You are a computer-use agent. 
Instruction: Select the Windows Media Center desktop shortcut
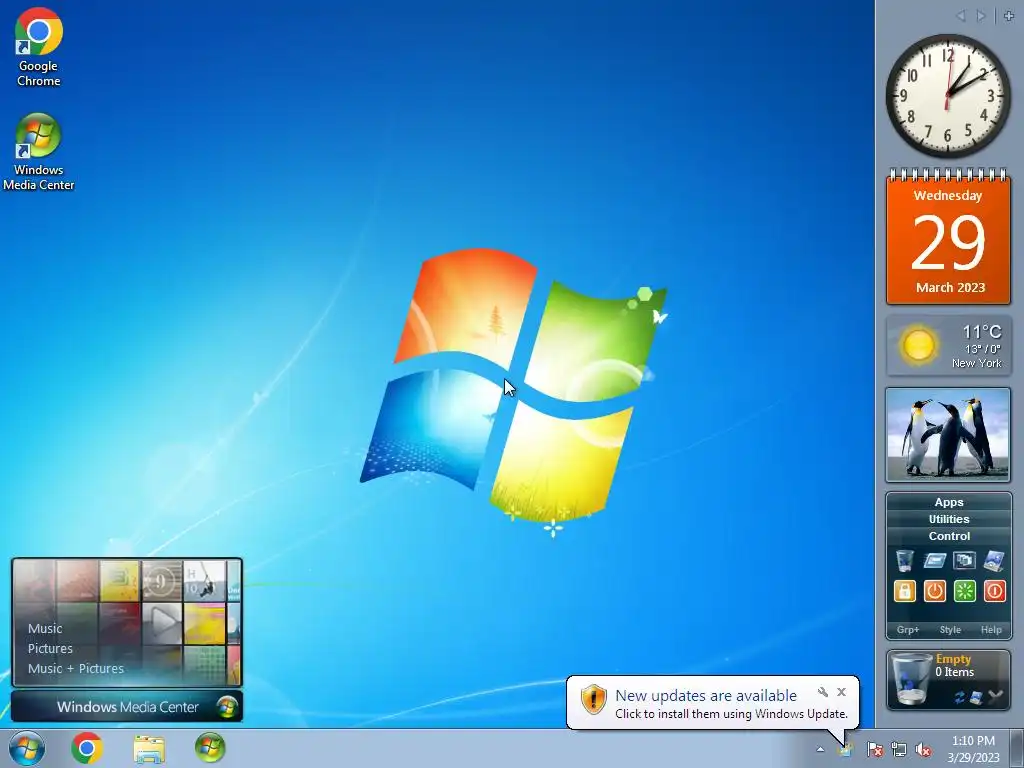tap(39, 152)
